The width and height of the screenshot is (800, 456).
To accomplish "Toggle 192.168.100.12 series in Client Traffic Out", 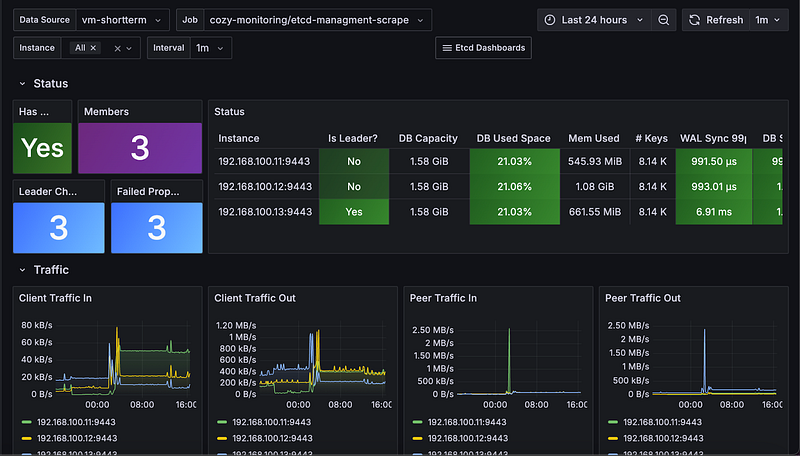I will (271, 439).
